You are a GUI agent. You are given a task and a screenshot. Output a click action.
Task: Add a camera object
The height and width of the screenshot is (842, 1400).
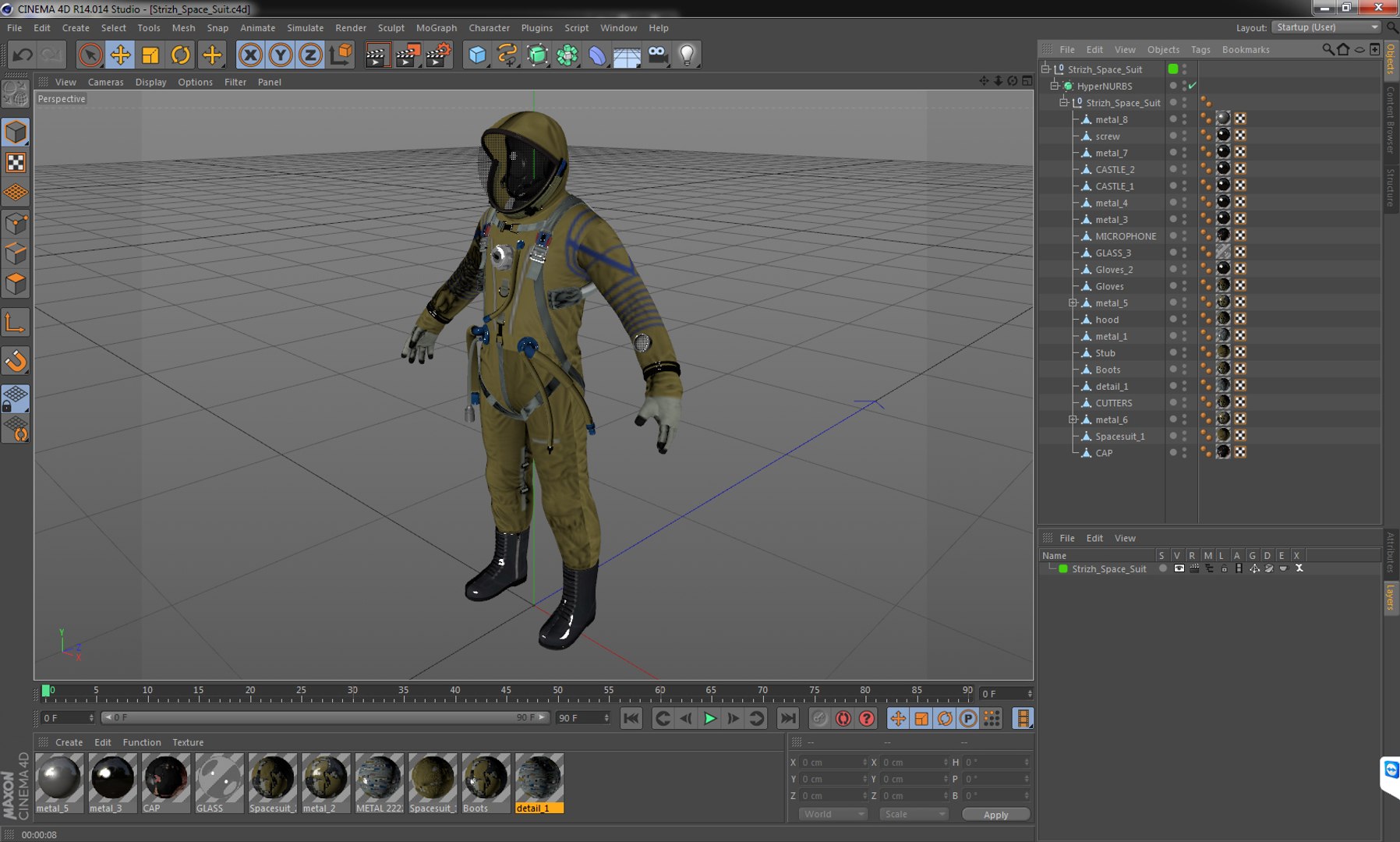pos(657,55)
